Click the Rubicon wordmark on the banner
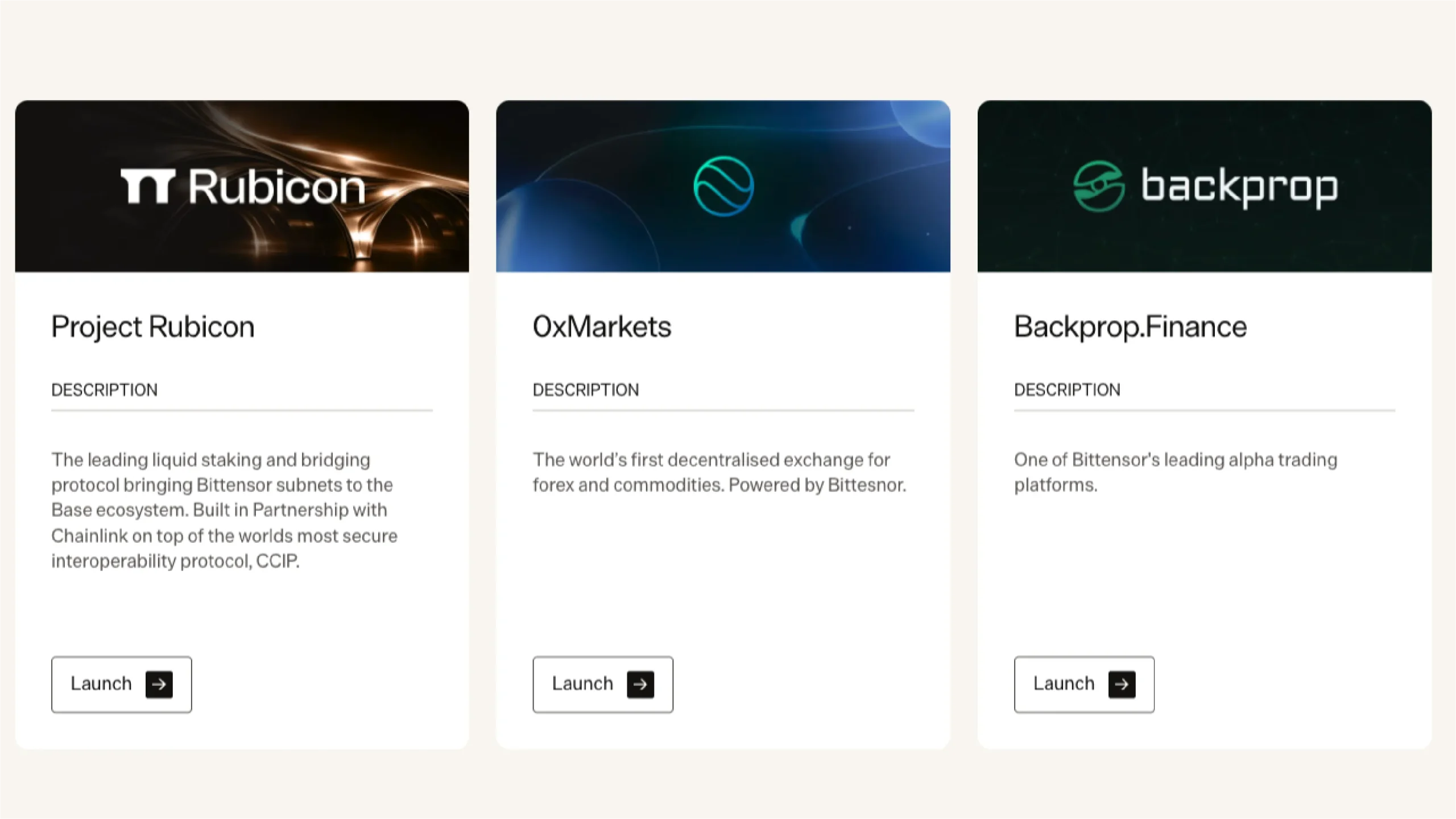Viewport: 1456px width, 819px height. 277,186
